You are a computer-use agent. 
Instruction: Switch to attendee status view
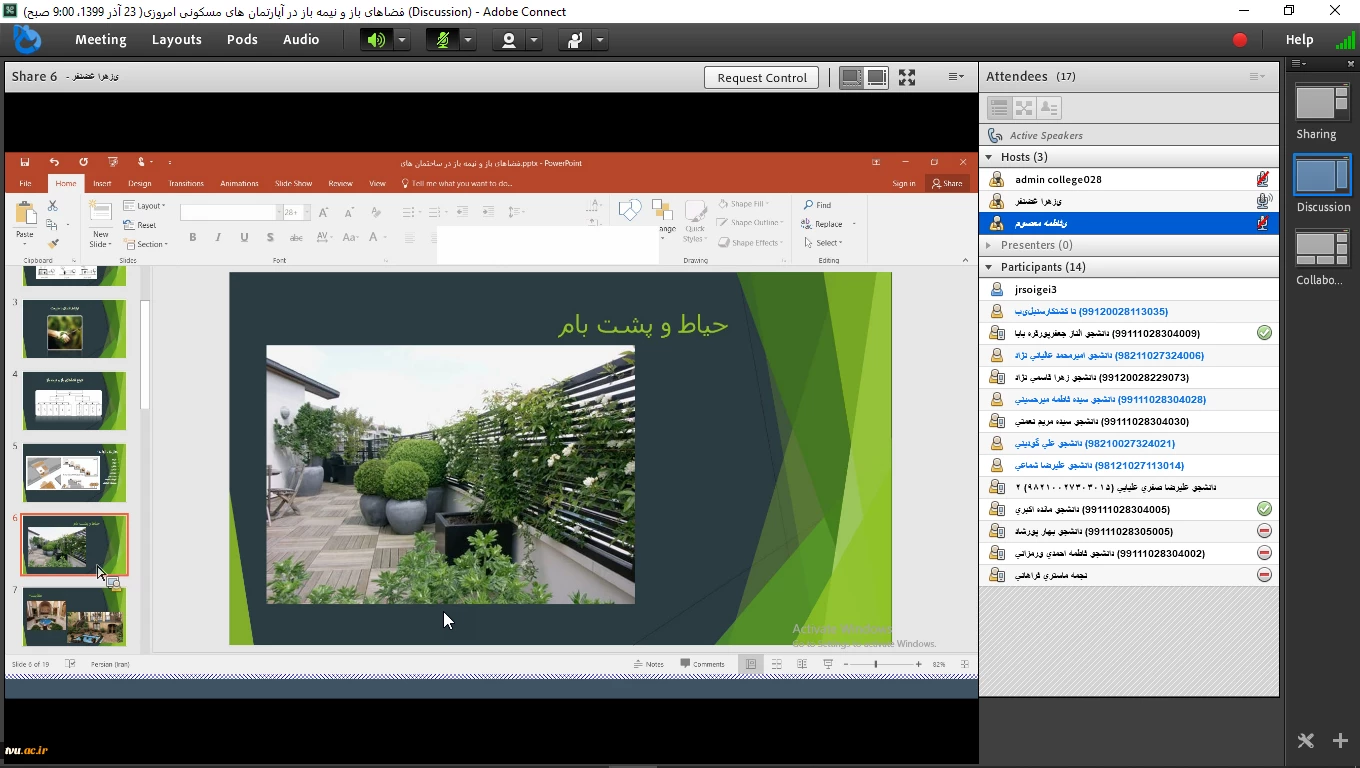click(1049, 108)
